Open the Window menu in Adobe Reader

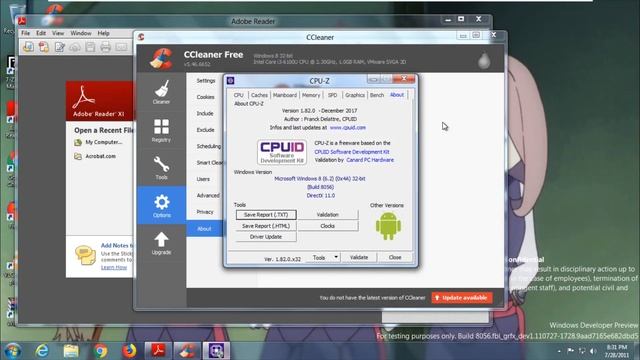click(x=81, y=33)
